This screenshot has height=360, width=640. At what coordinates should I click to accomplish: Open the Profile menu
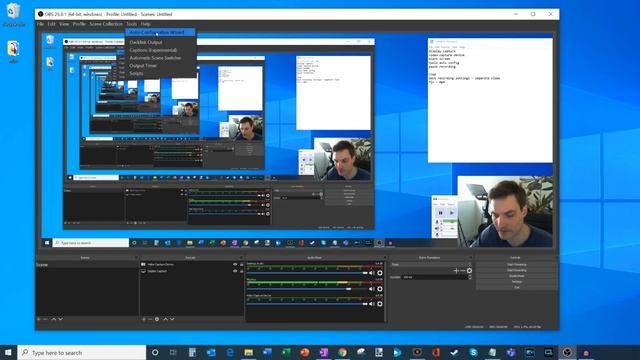tap(79, 24)
